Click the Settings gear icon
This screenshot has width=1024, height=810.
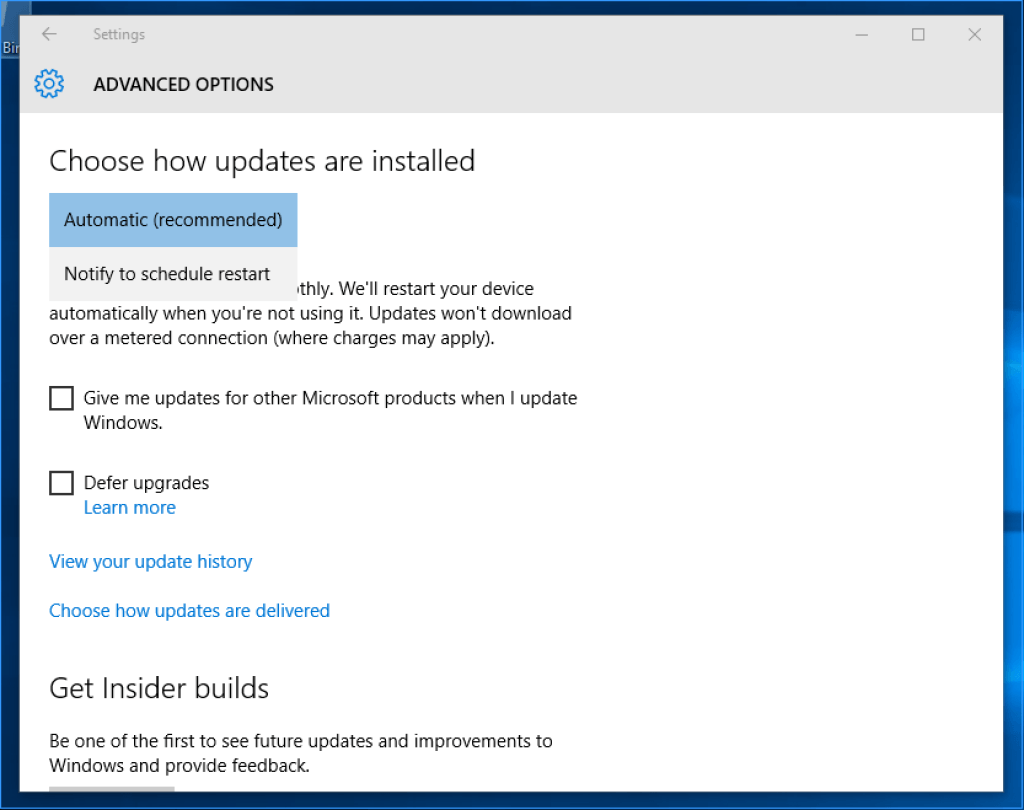click(x=49, y=84)
